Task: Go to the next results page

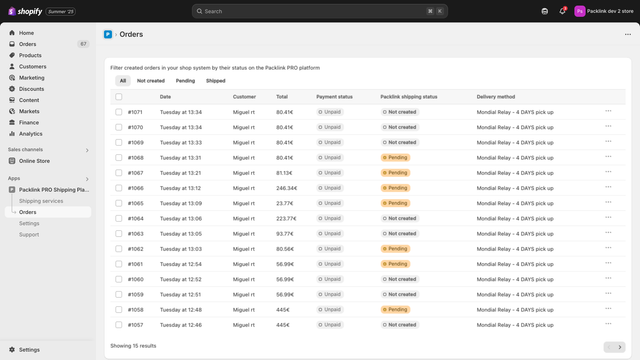Action: coord(620,347)
